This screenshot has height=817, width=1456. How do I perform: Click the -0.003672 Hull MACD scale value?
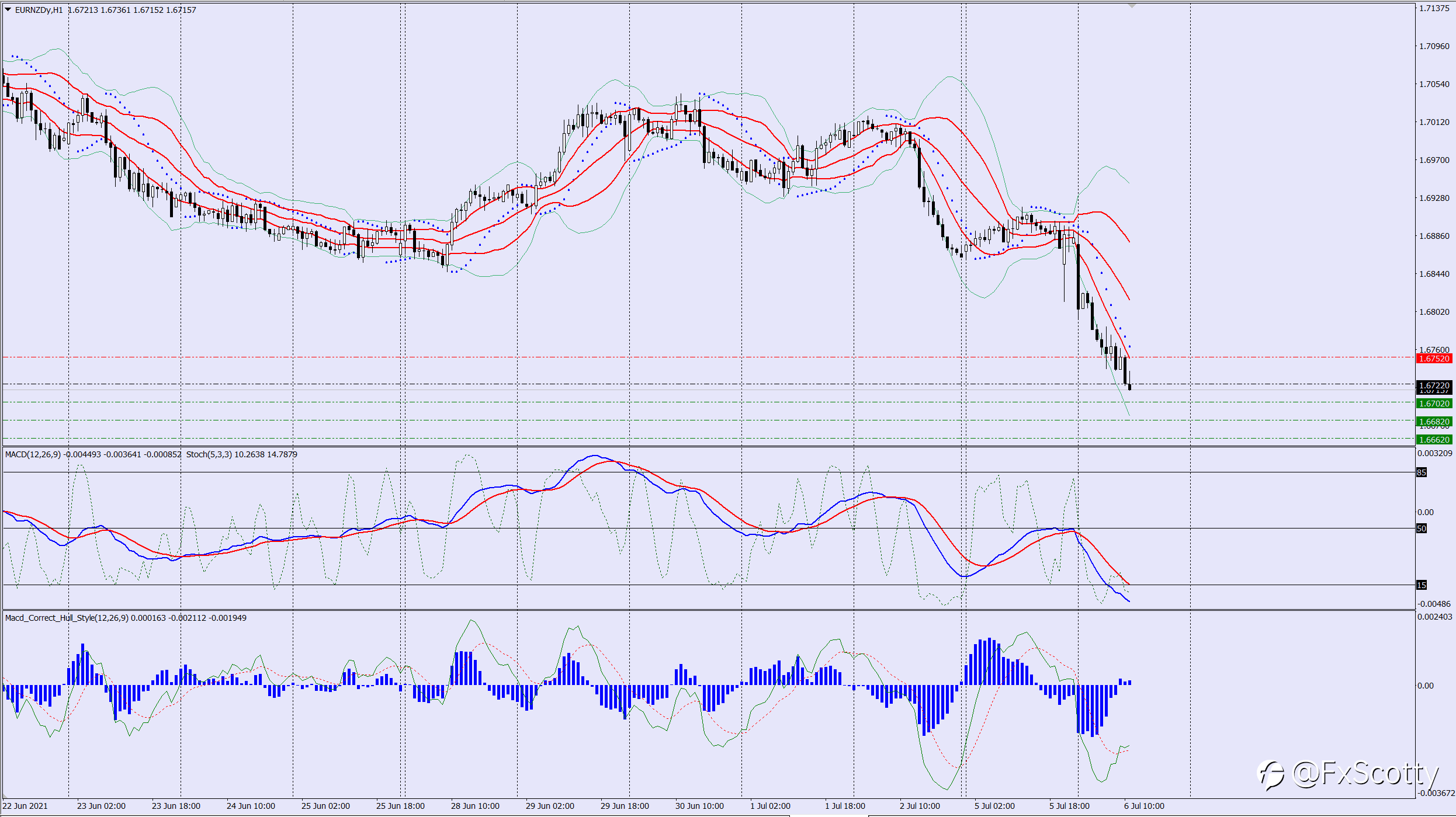coord(1436,793)
